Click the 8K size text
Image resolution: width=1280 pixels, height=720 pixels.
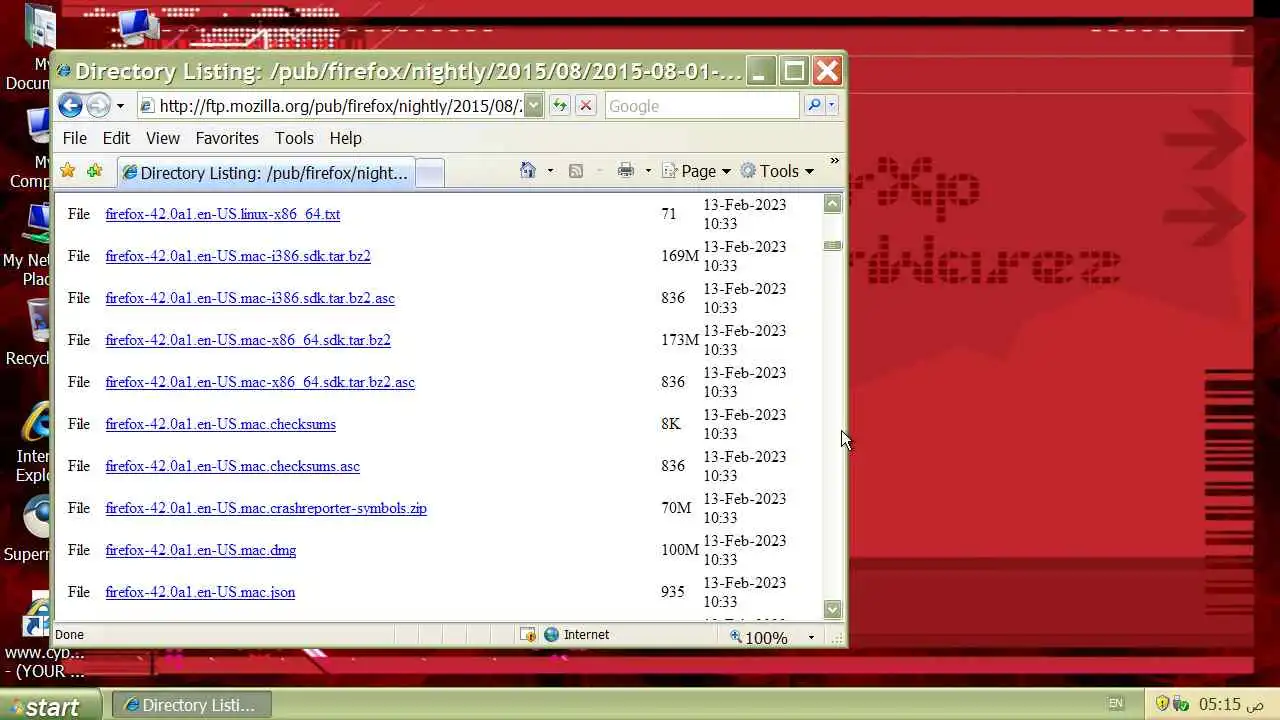[671, 424]
